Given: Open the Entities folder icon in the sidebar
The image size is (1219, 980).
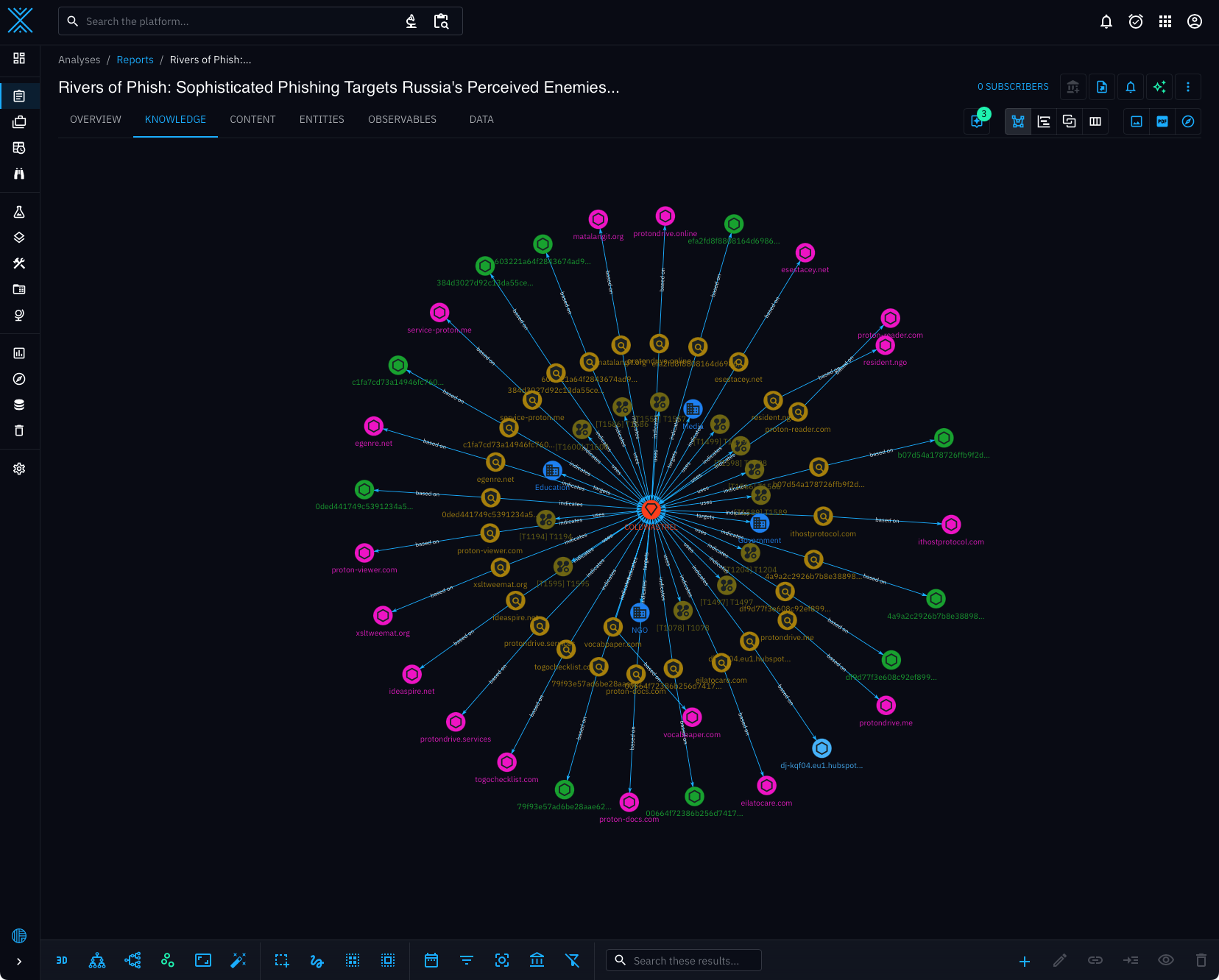Looking at the screenshot, I should (x=19, y=289).
